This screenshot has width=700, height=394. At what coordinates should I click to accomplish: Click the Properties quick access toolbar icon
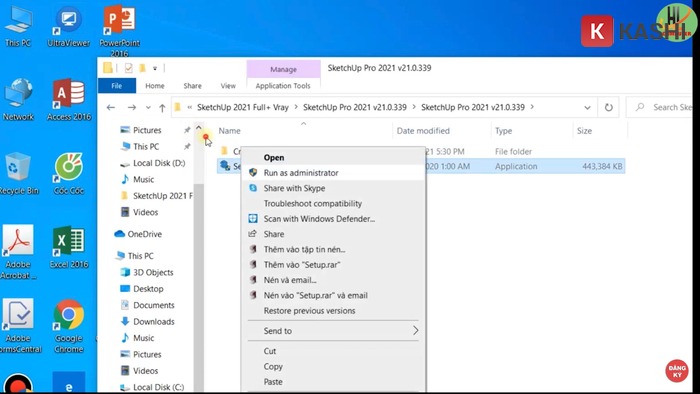[x=129, y=68]
